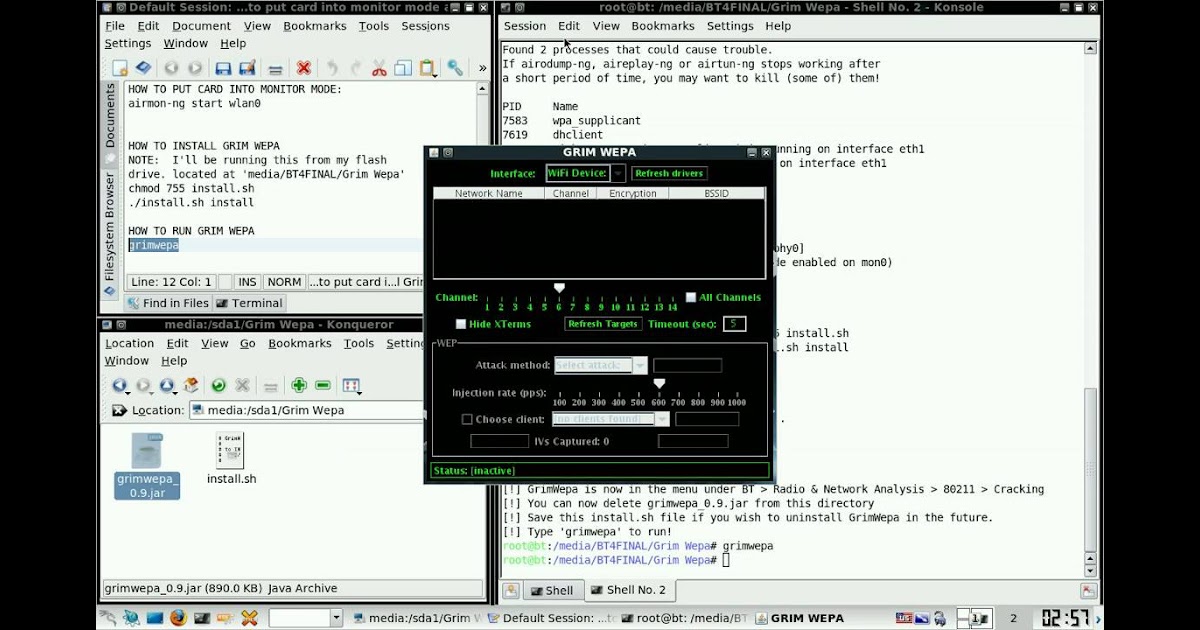
Task: Click the New document icon in Kate toolbar
Action: (x=120, y=68)
